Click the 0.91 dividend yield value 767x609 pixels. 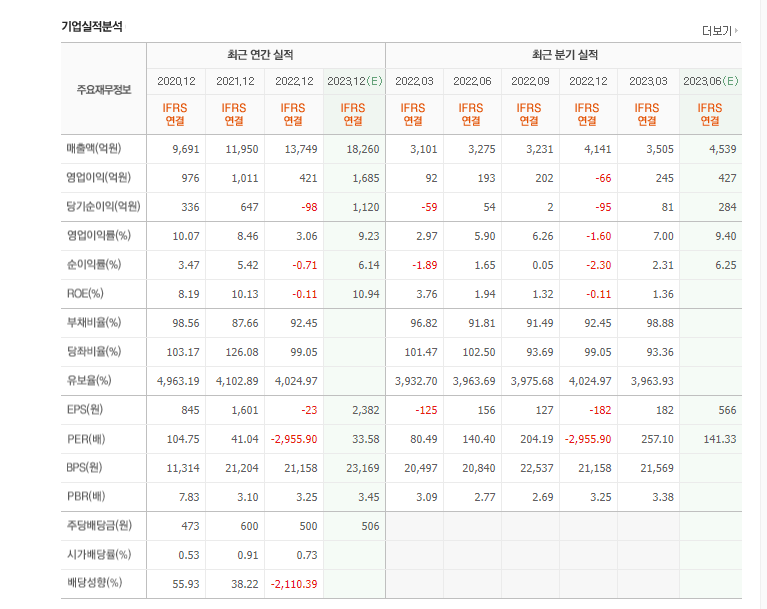[248, 555]
